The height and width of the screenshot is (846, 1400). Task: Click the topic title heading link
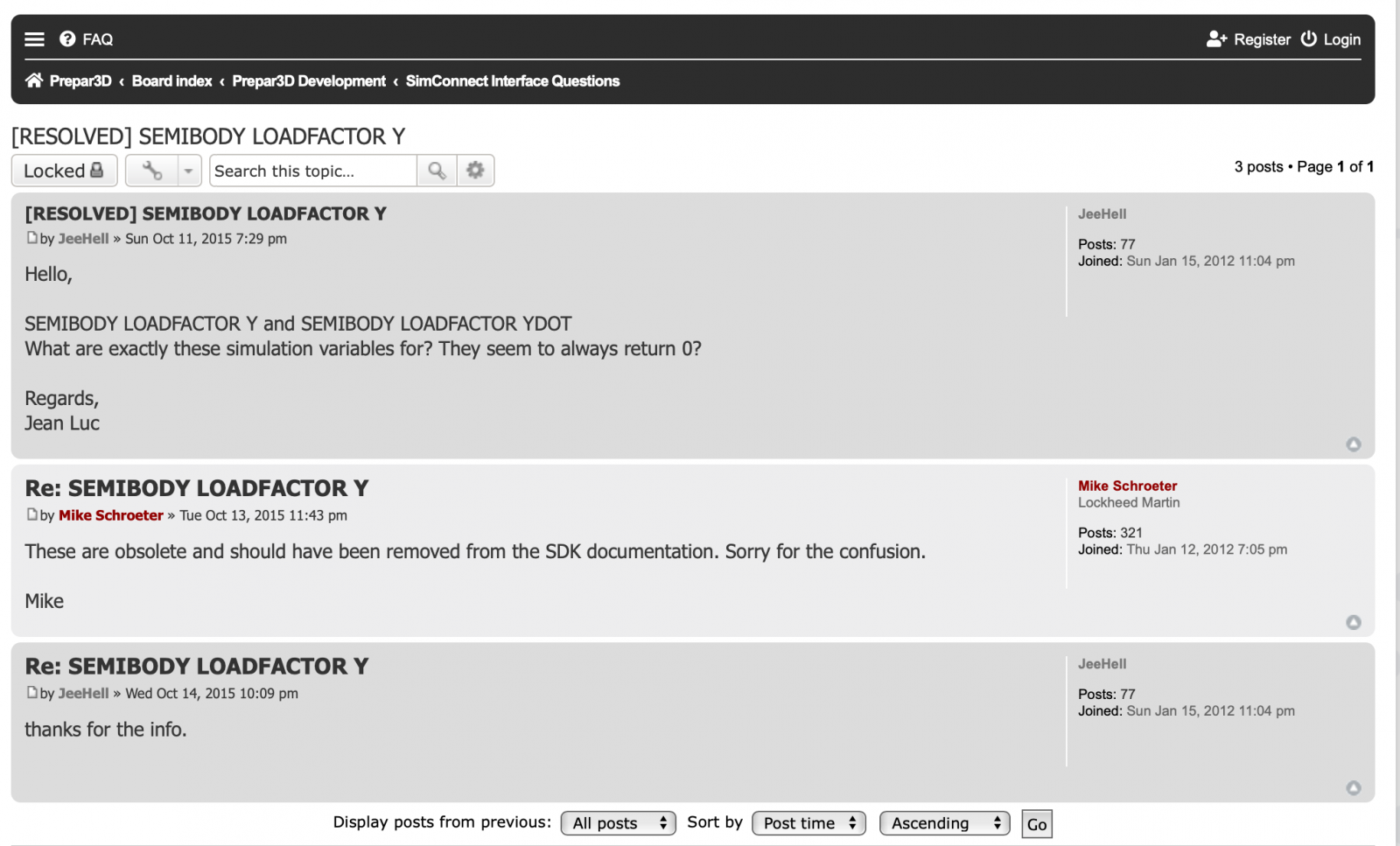point(208,136)
